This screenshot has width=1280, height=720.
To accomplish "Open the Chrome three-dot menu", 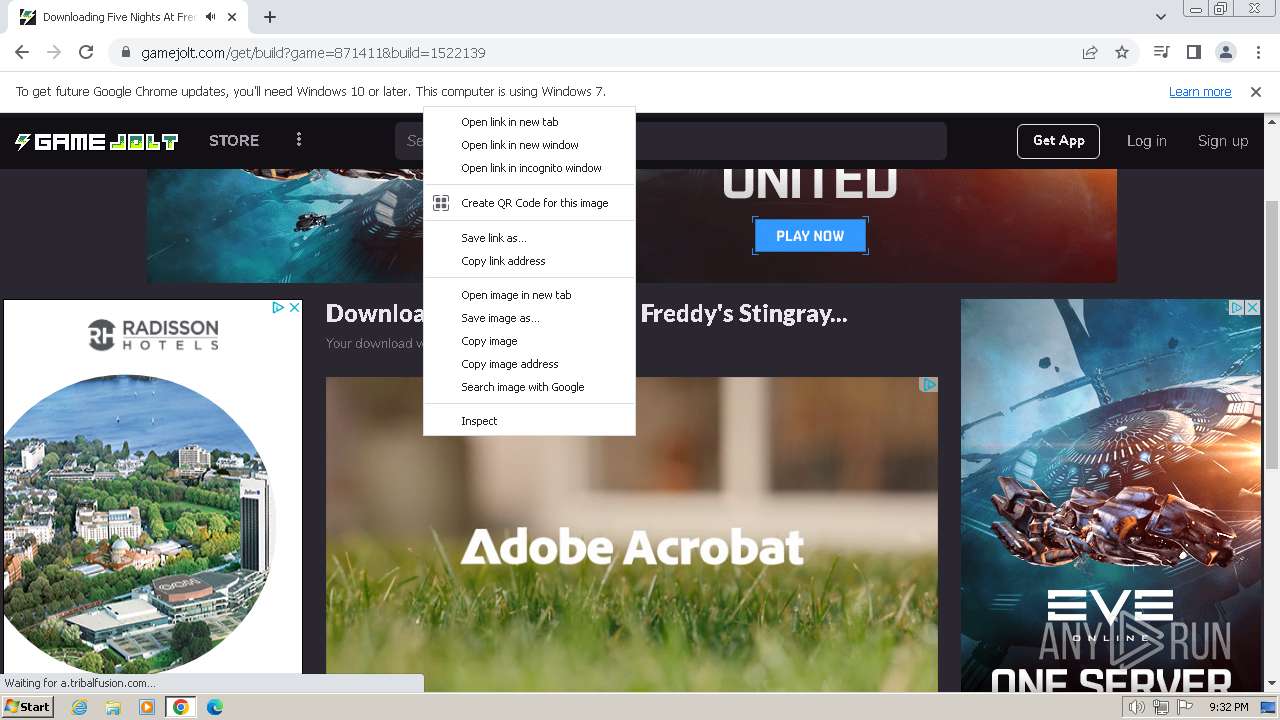I will (1258, 52).
